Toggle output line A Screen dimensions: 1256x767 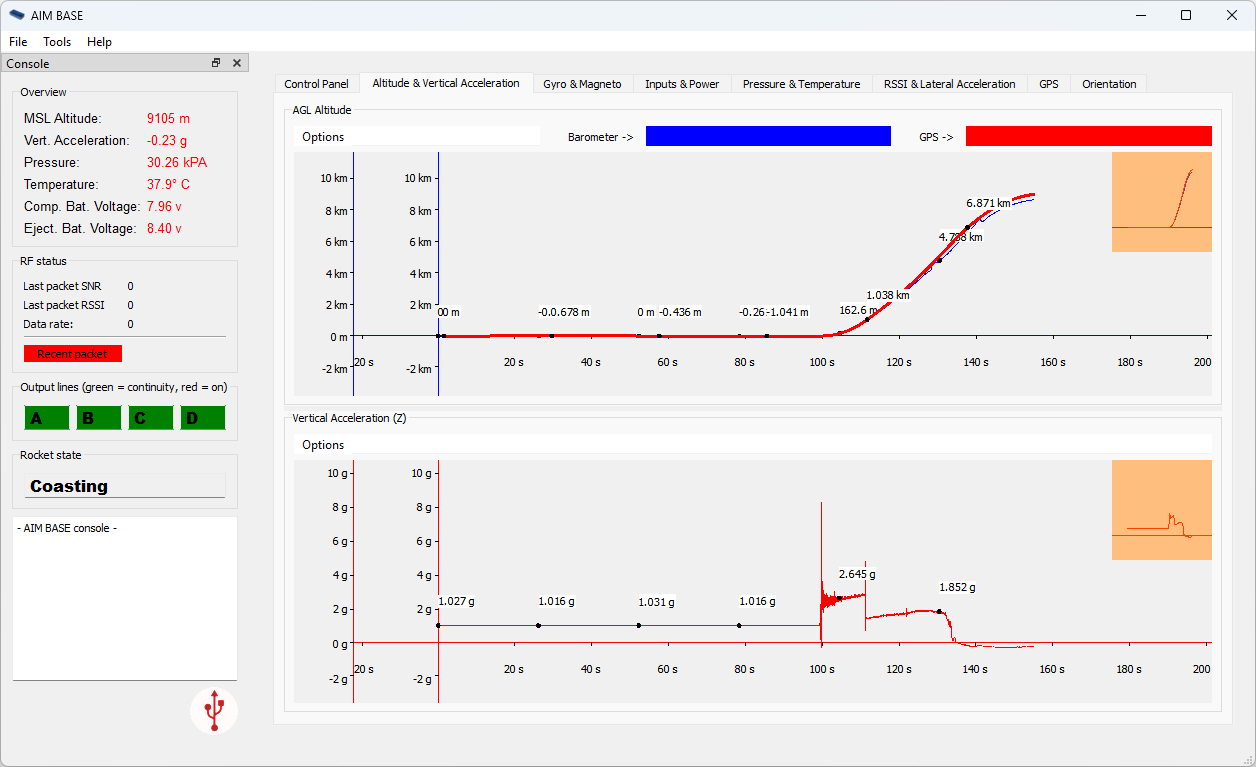click(x=47, y=418)
